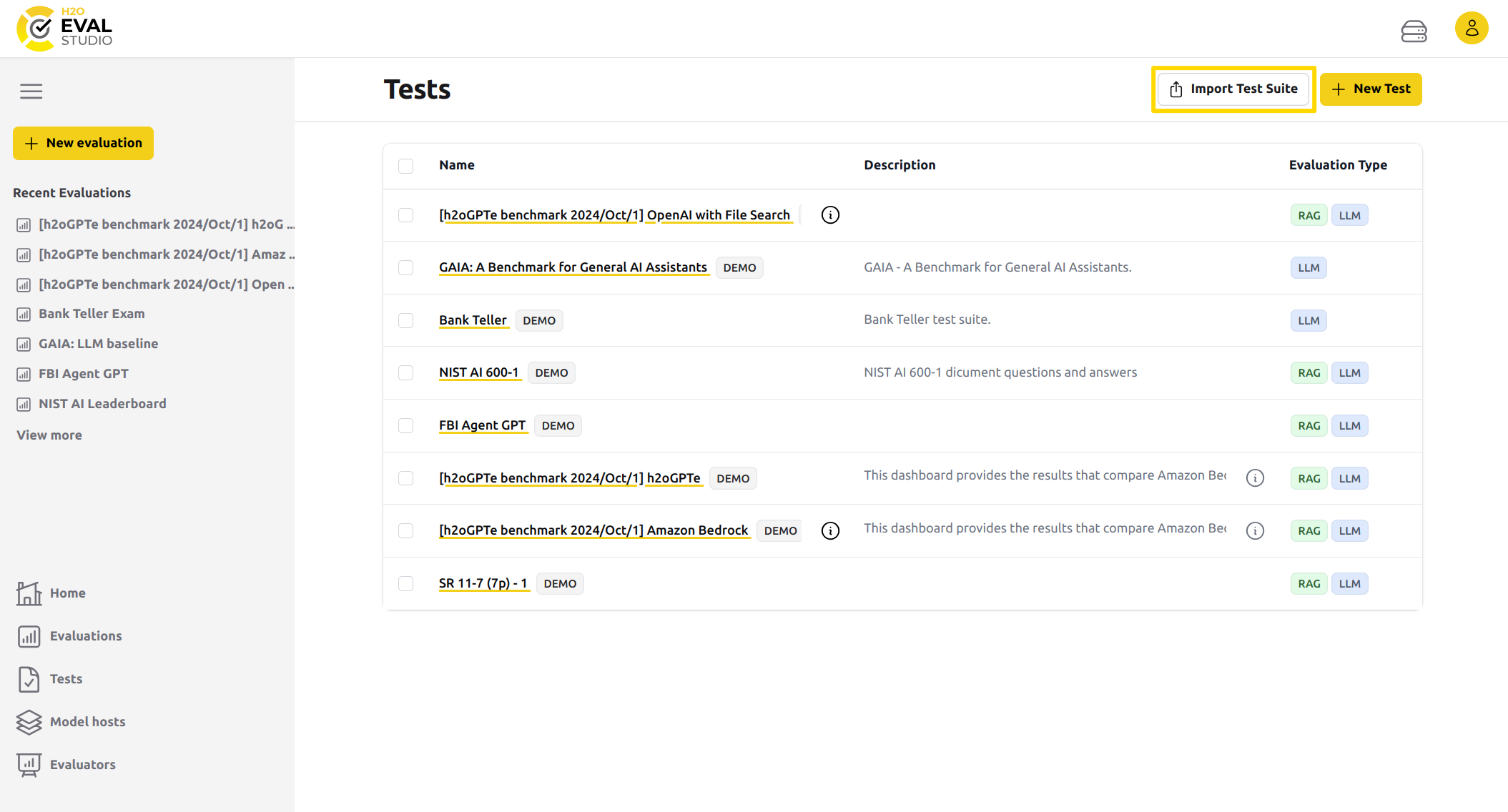
Task: Click the New Test button
Action: (1371, 89)
